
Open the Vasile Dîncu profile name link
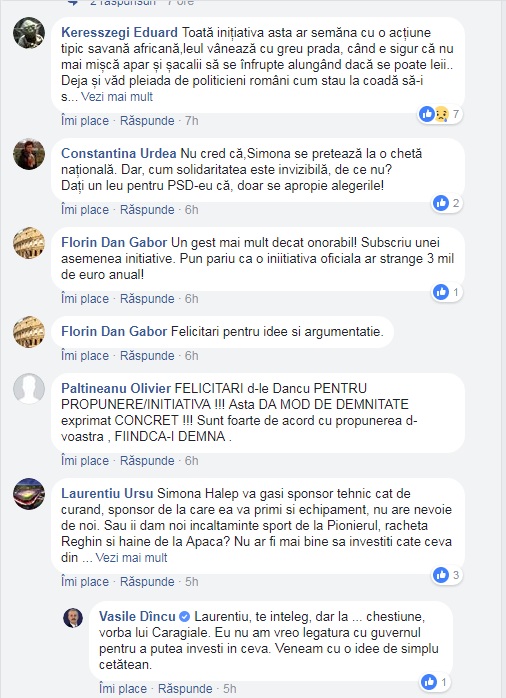pyautogui.click(x=137, y=617)
